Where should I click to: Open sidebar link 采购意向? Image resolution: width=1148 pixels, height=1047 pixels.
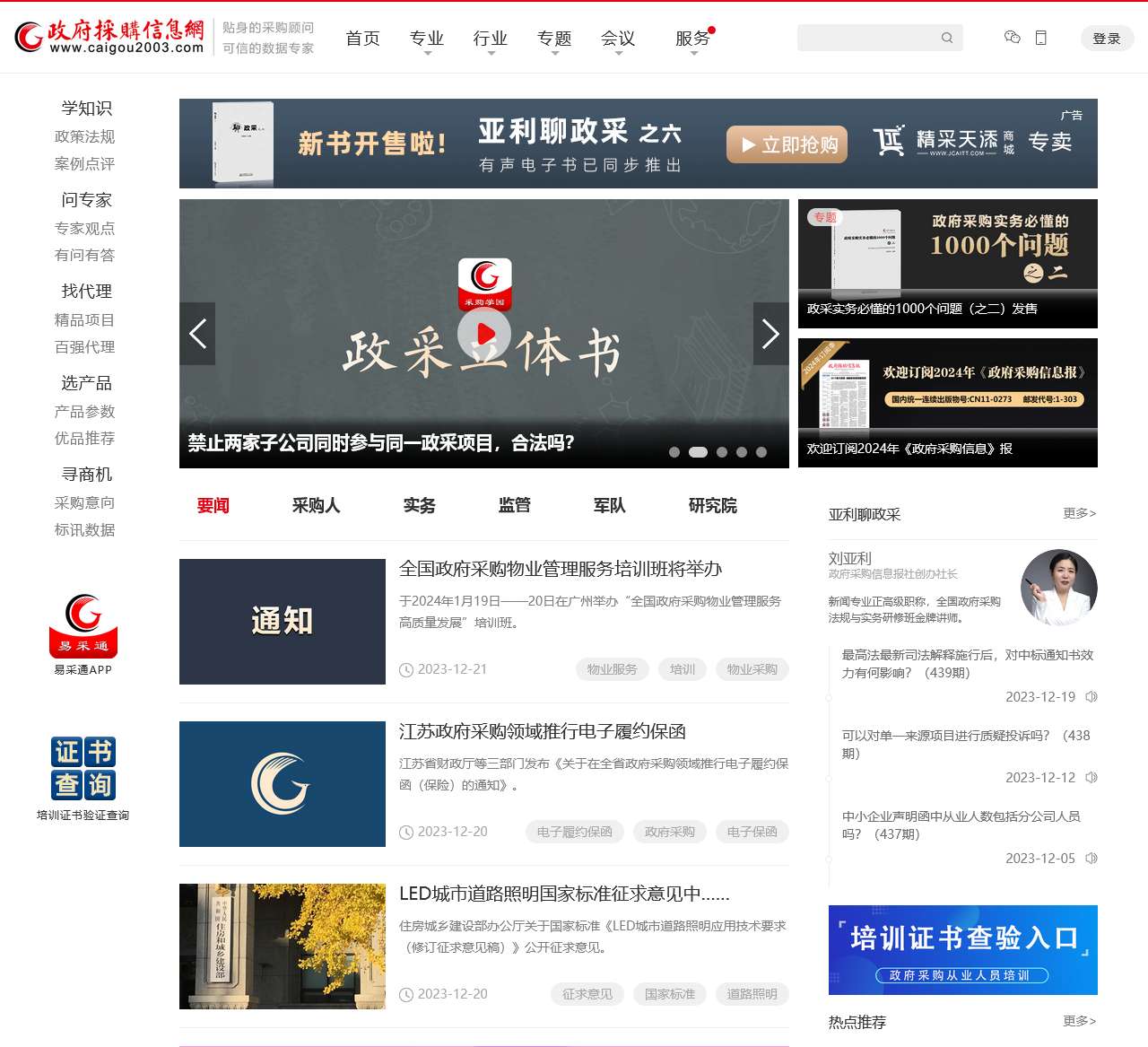point(85,503)
